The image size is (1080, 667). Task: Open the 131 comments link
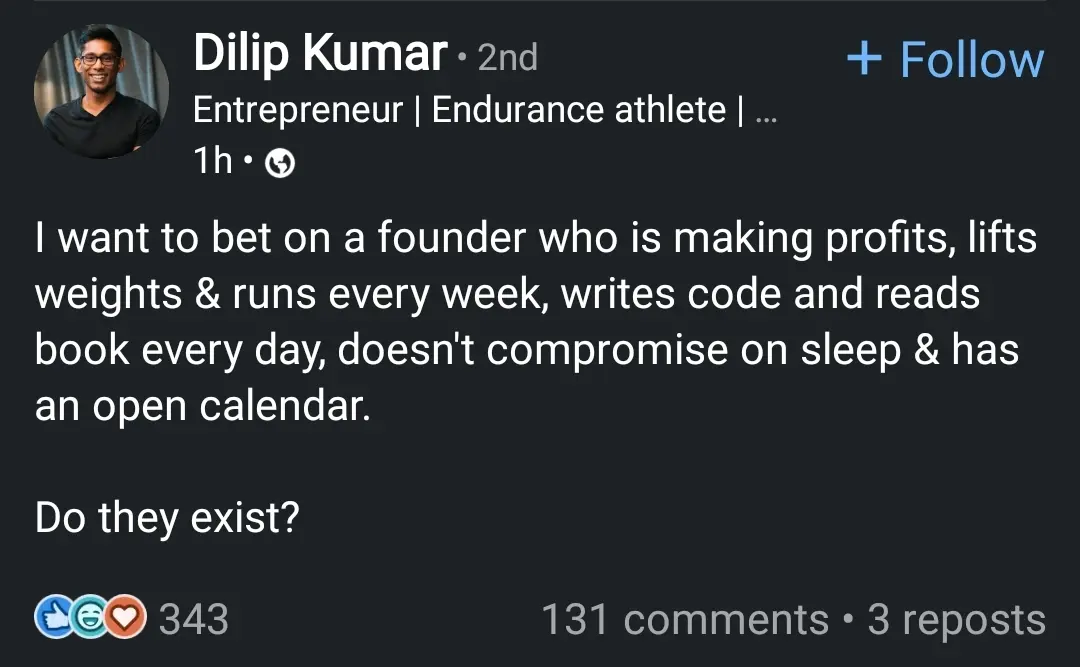684,619
